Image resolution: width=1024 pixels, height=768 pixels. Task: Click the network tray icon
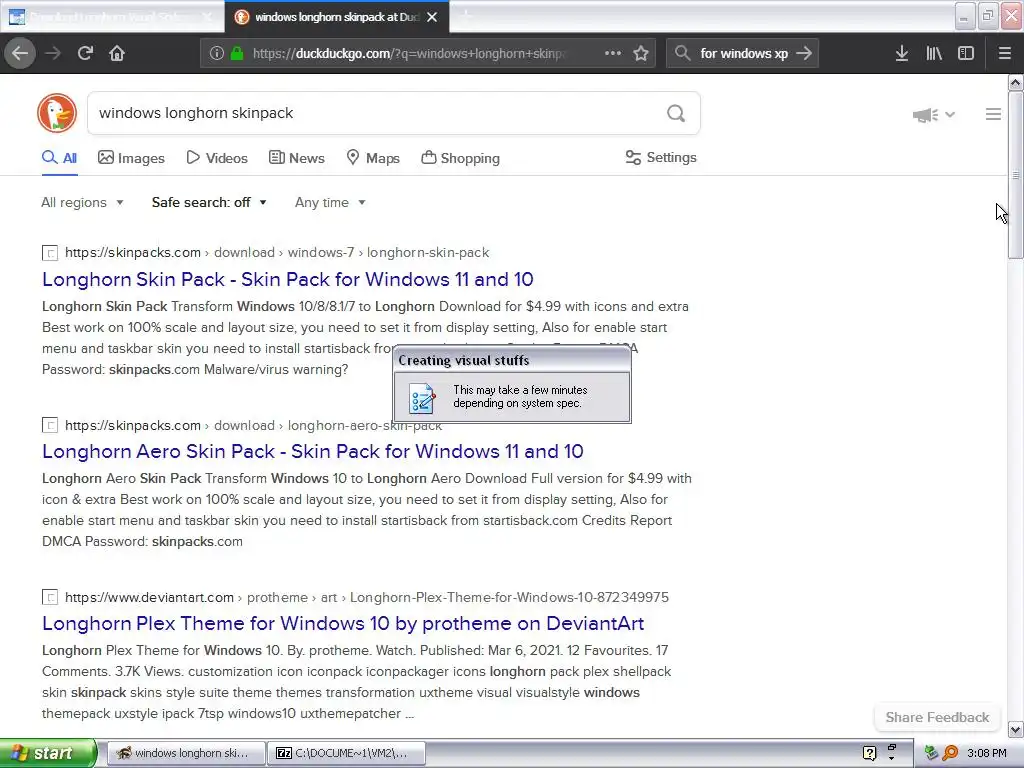pos(931,753)
